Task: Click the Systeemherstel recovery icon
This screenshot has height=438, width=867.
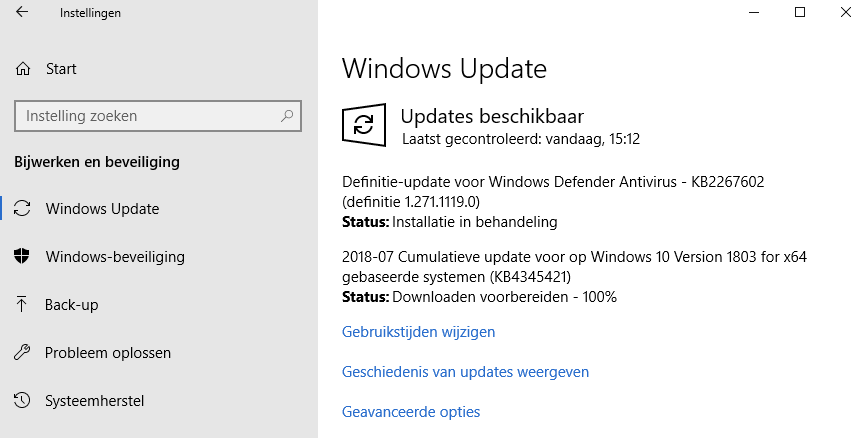Action: (x=22, y=401)
